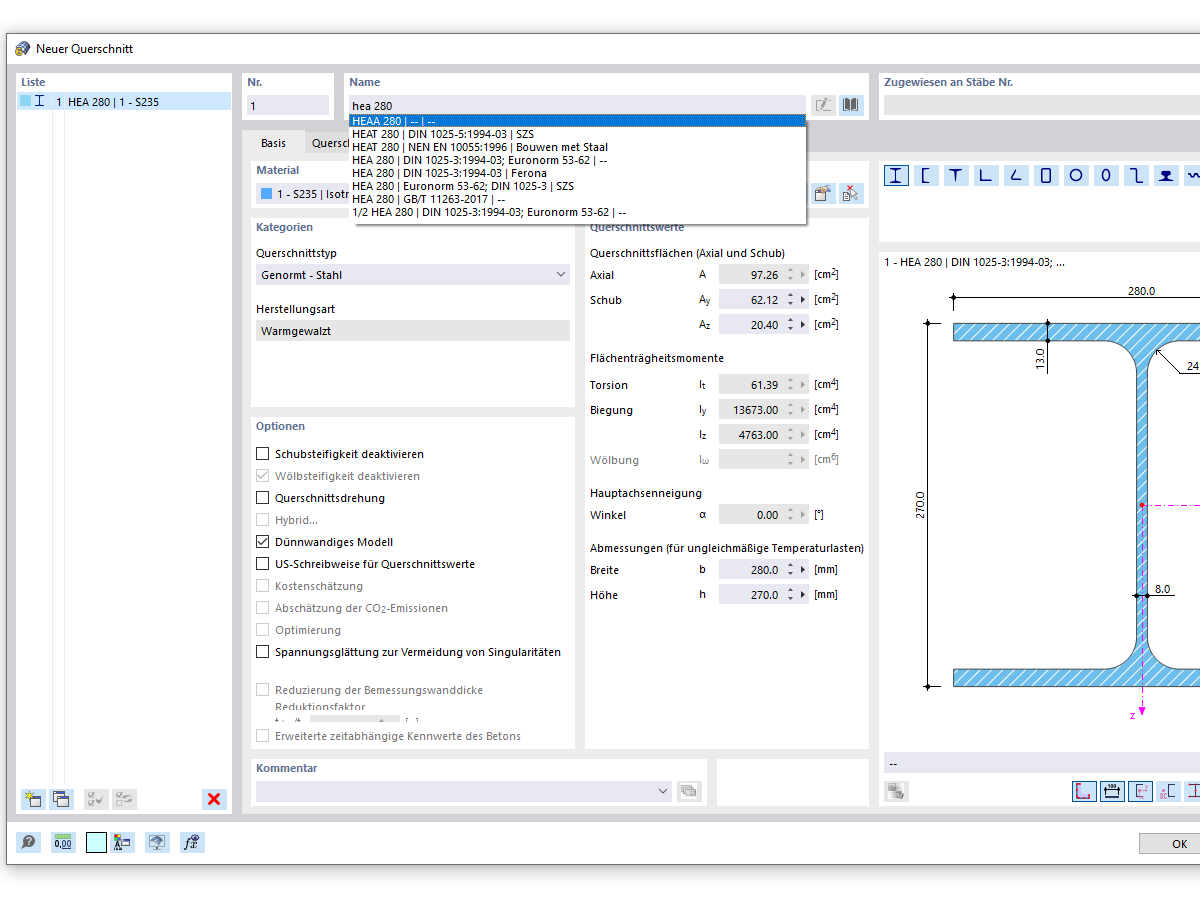Select list row 1 HEA 280 | 1 - S235
This screenshot has width=1200, height=900.
coord(124,102)
